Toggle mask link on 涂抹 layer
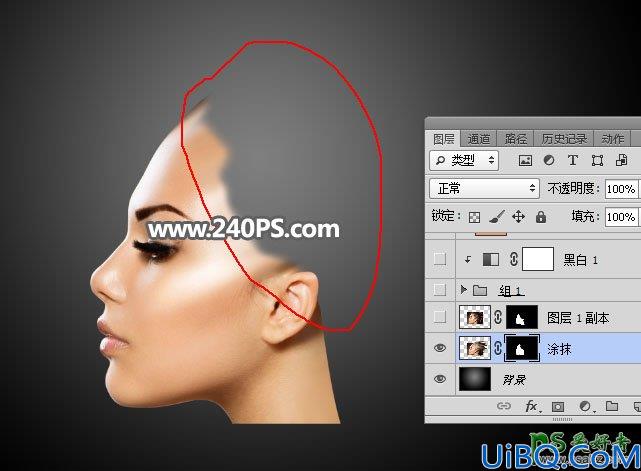The height and width of the screenshot is (471, 641). 498,348
